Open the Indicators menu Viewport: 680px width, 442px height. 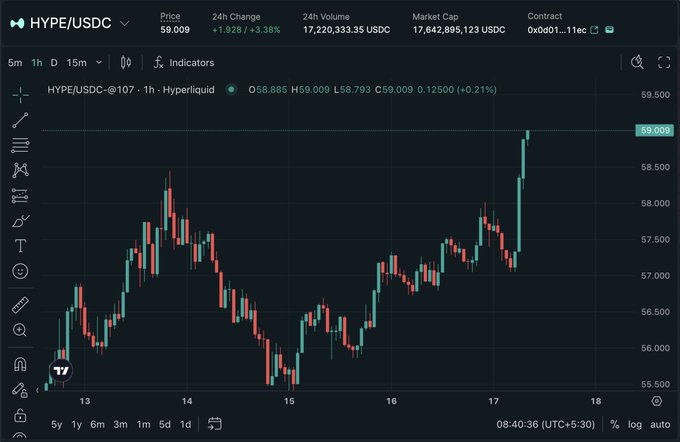coord(184,62)
